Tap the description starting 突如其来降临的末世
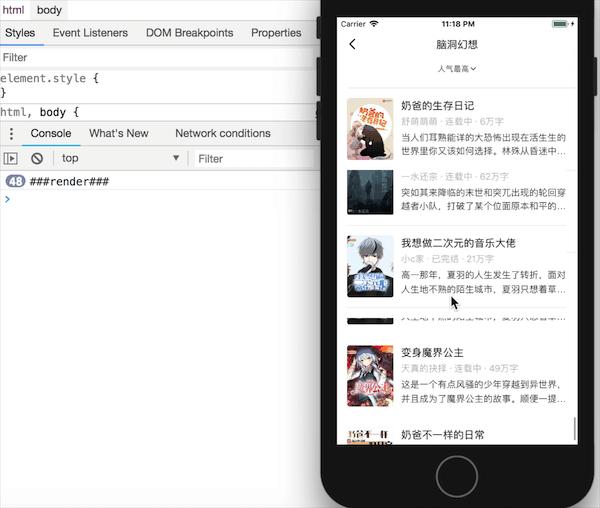Viewport: 600px width, 508px height. tap(483, 199)
